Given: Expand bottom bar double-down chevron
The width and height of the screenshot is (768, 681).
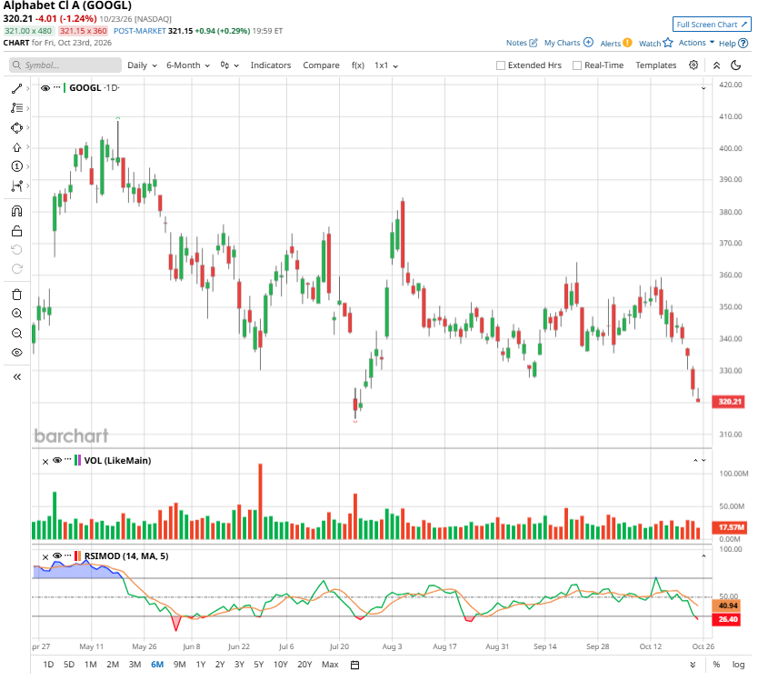Looking at the screenshot, I should tap(693, 665).
